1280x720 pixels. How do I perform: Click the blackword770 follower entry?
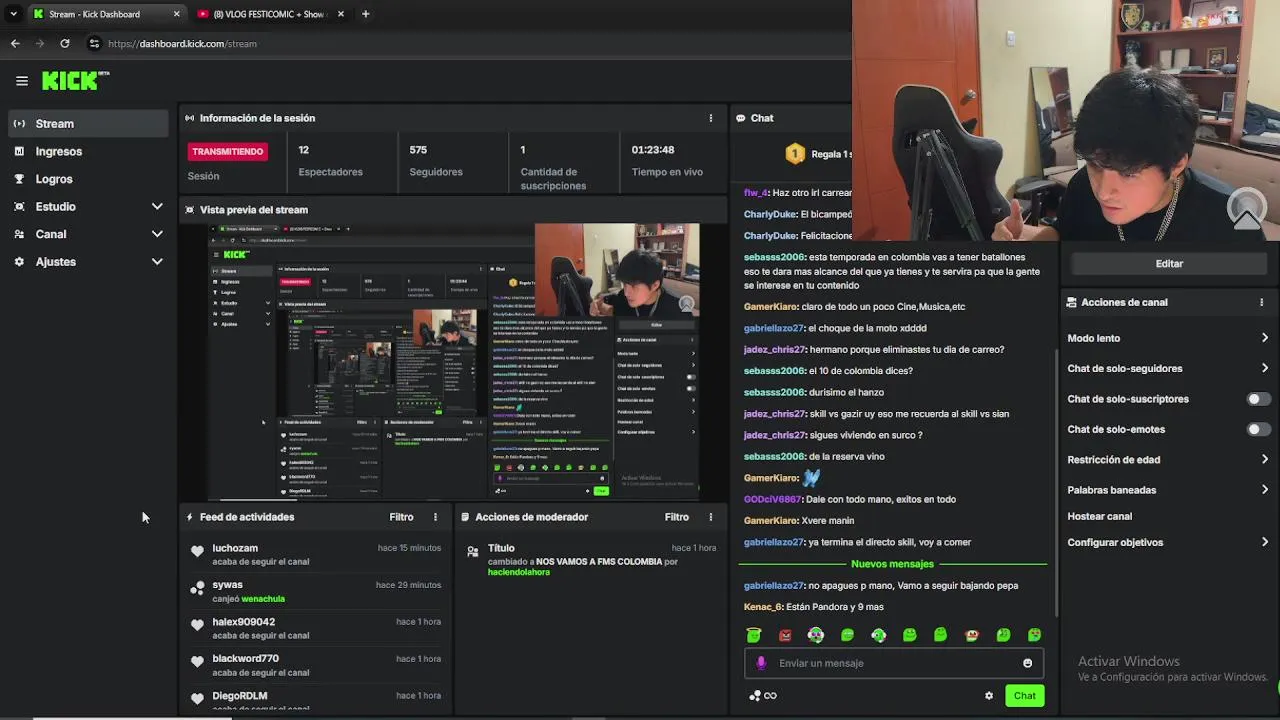[x=315, y=665]
